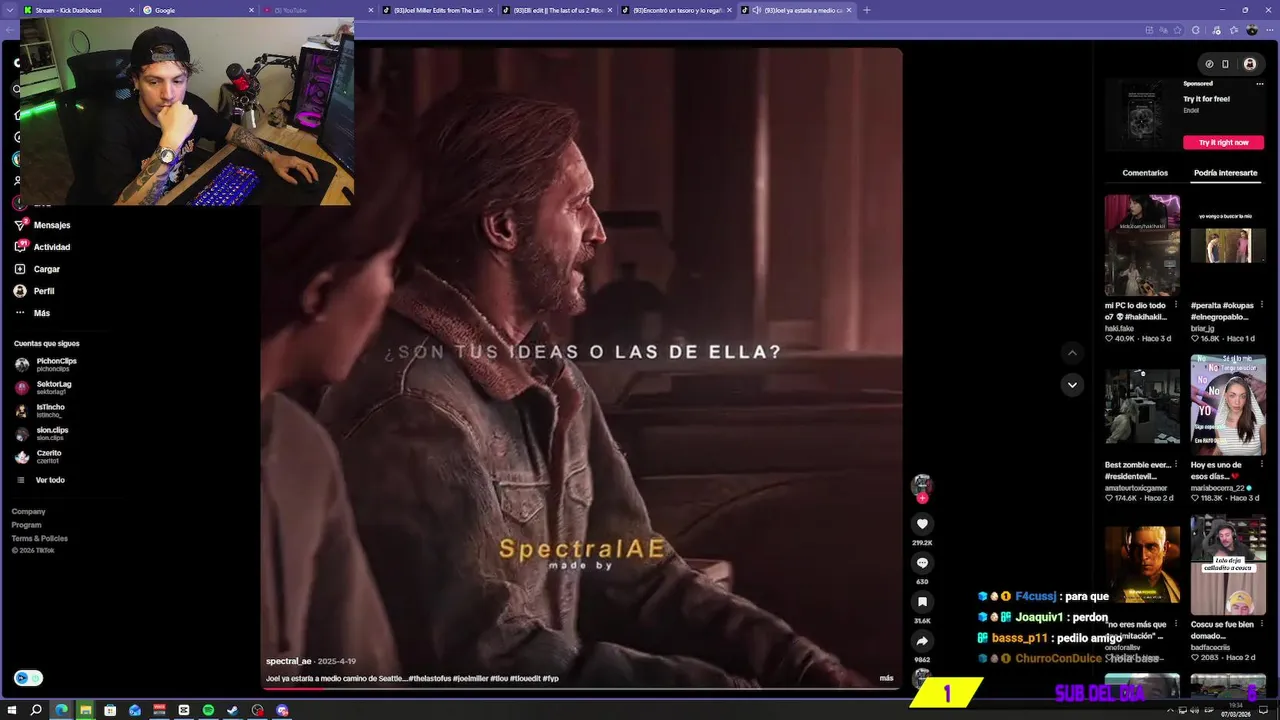The image size is (1280, 720).
Task: Switch to the Stream - Kick Dashboard tab
Action: point(77,10)
